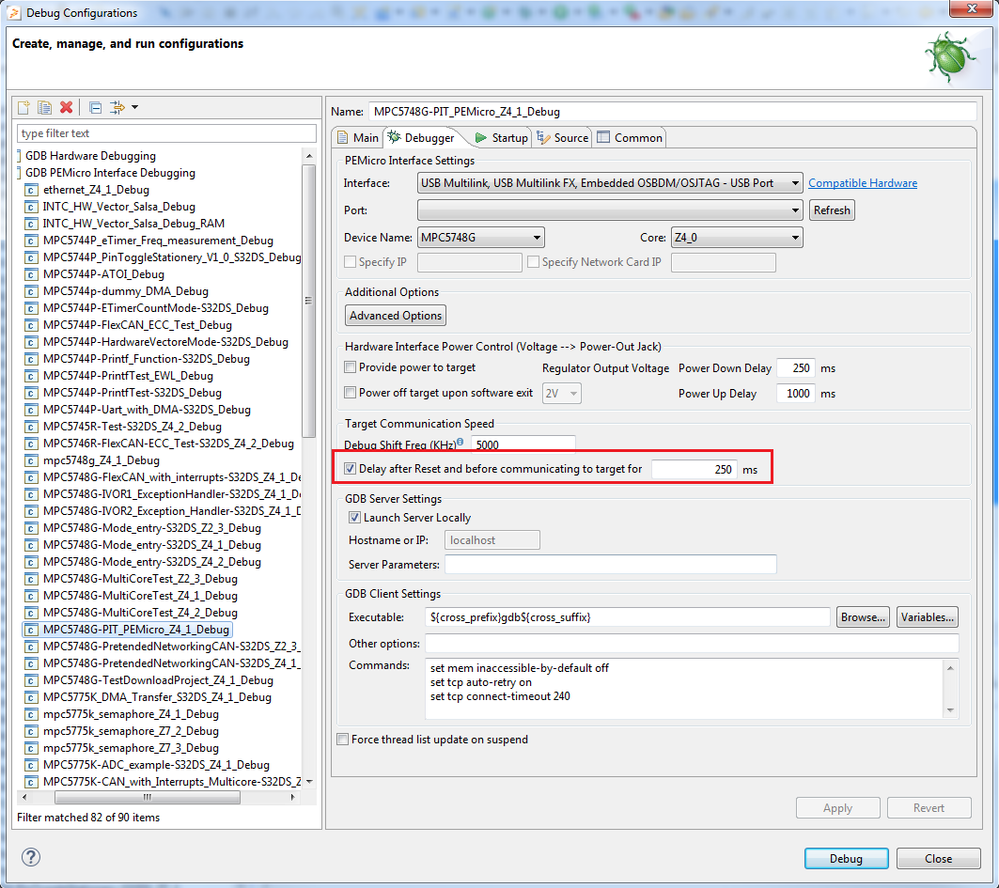Click the delay value 250 ms field
Screen dimensions: 999x888
[694, 469]
